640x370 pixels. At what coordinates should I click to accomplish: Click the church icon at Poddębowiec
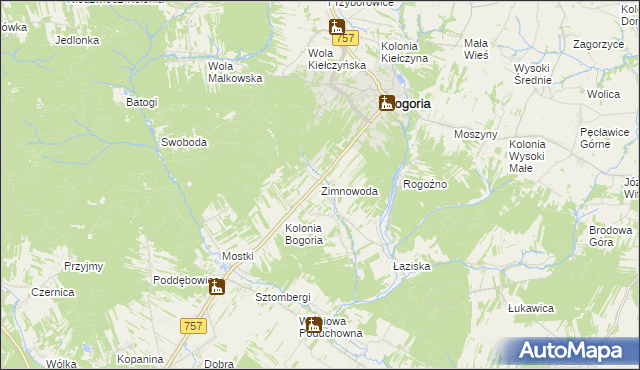pos(217,287)
